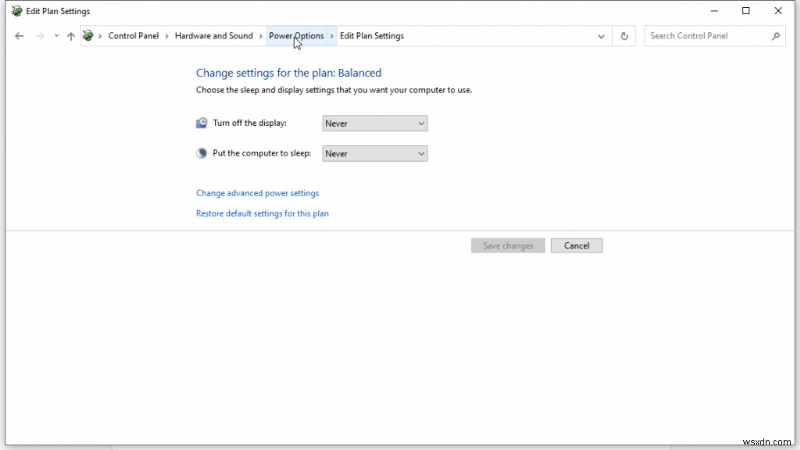Click label 'Put the computer to sleep:'

[262, 153]
